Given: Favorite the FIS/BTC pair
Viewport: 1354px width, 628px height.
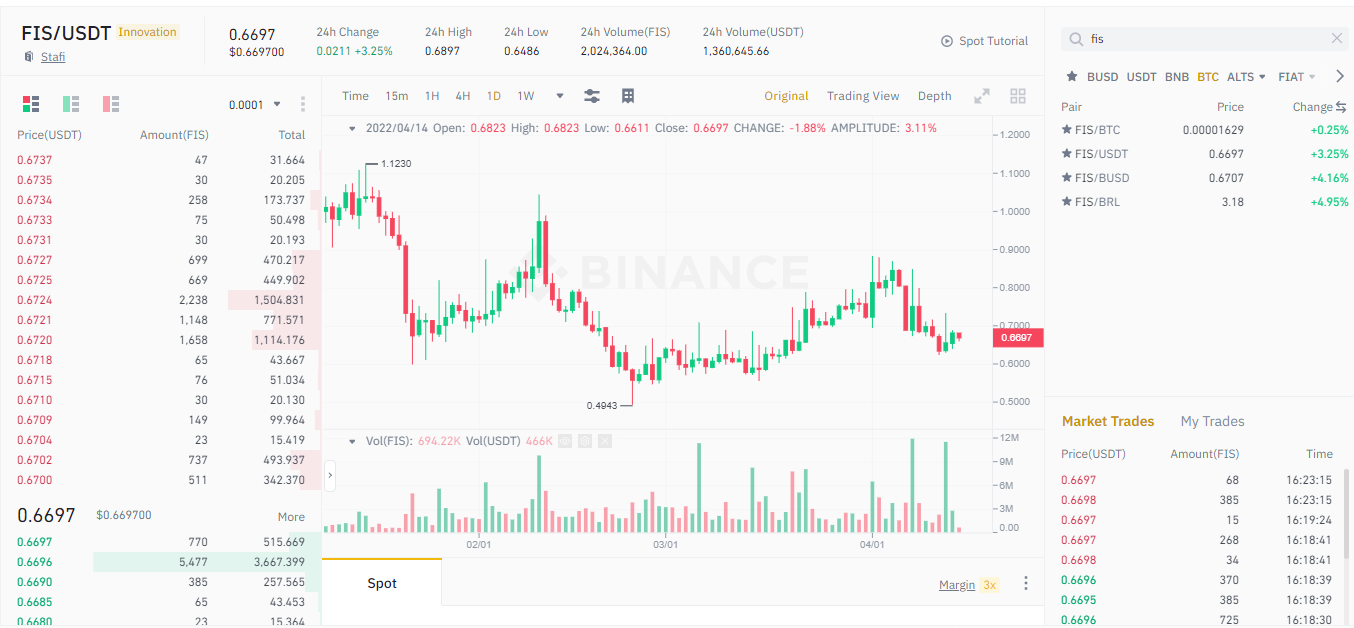Looking at the screenshot, I should (x=1067, y=130).
